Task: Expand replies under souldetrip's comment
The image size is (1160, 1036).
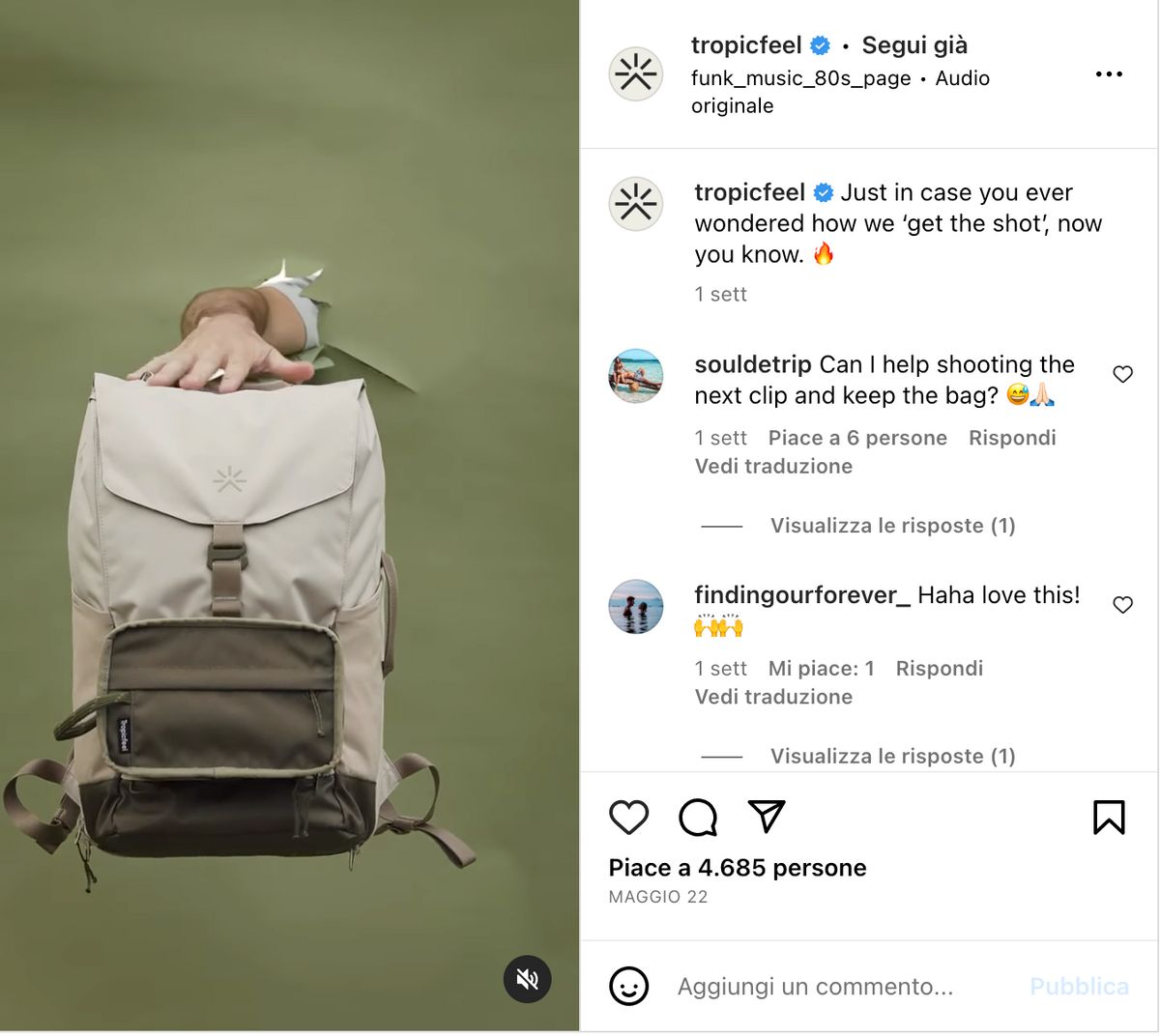Action: (892, 526)
